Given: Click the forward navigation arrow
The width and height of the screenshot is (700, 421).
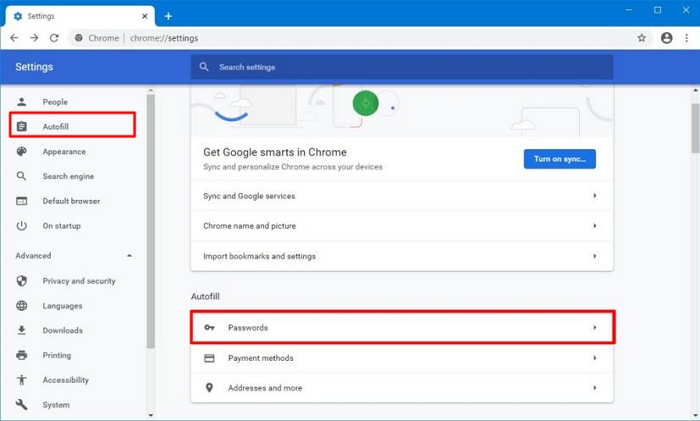Looking at the screenshot, I should 34,38.
